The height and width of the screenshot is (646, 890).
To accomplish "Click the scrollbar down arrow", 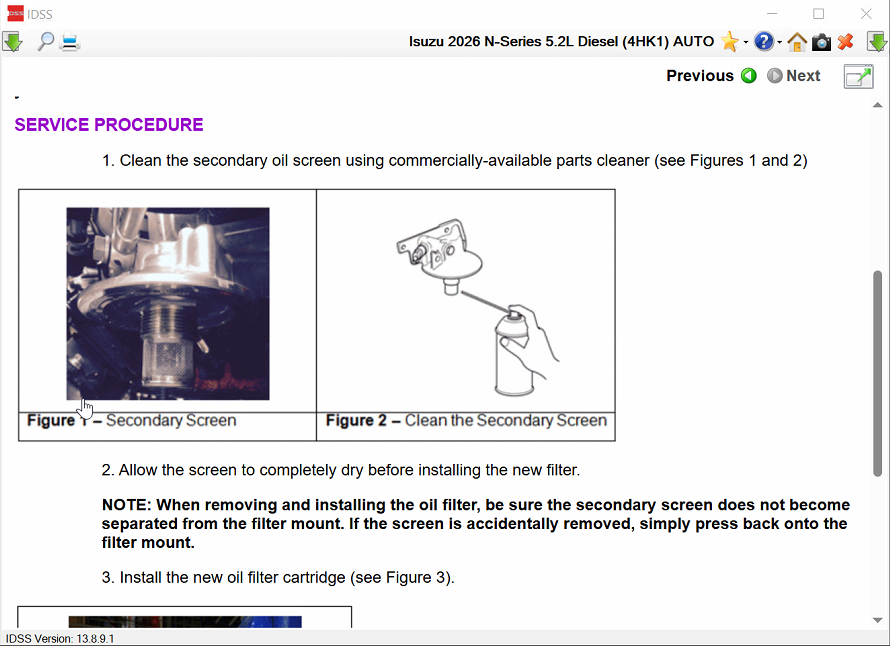I will pyautogui.click(x=878, y=620).
